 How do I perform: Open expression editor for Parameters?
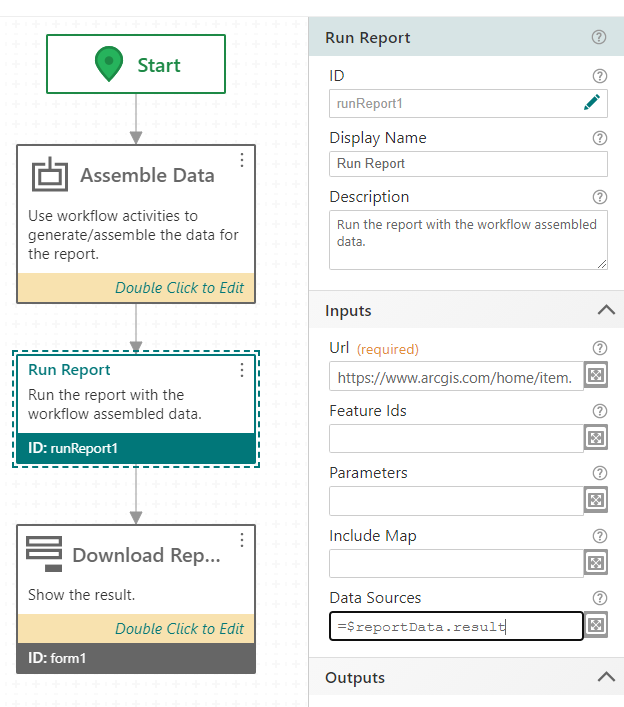tap(596, 500)
